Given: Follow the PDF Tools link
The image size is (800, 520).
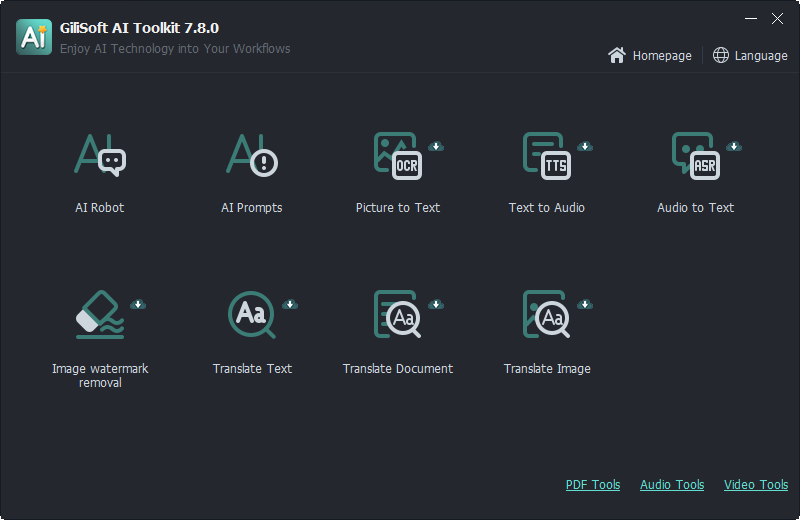Looking at the screenshot, I should [593, 484].
